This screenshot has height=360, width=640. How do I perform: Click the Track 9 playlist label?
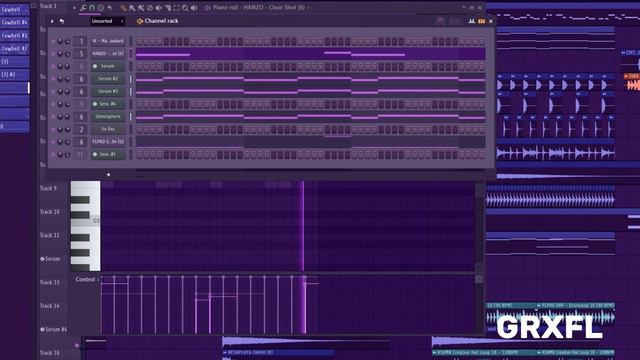click(x=48, y=188)
